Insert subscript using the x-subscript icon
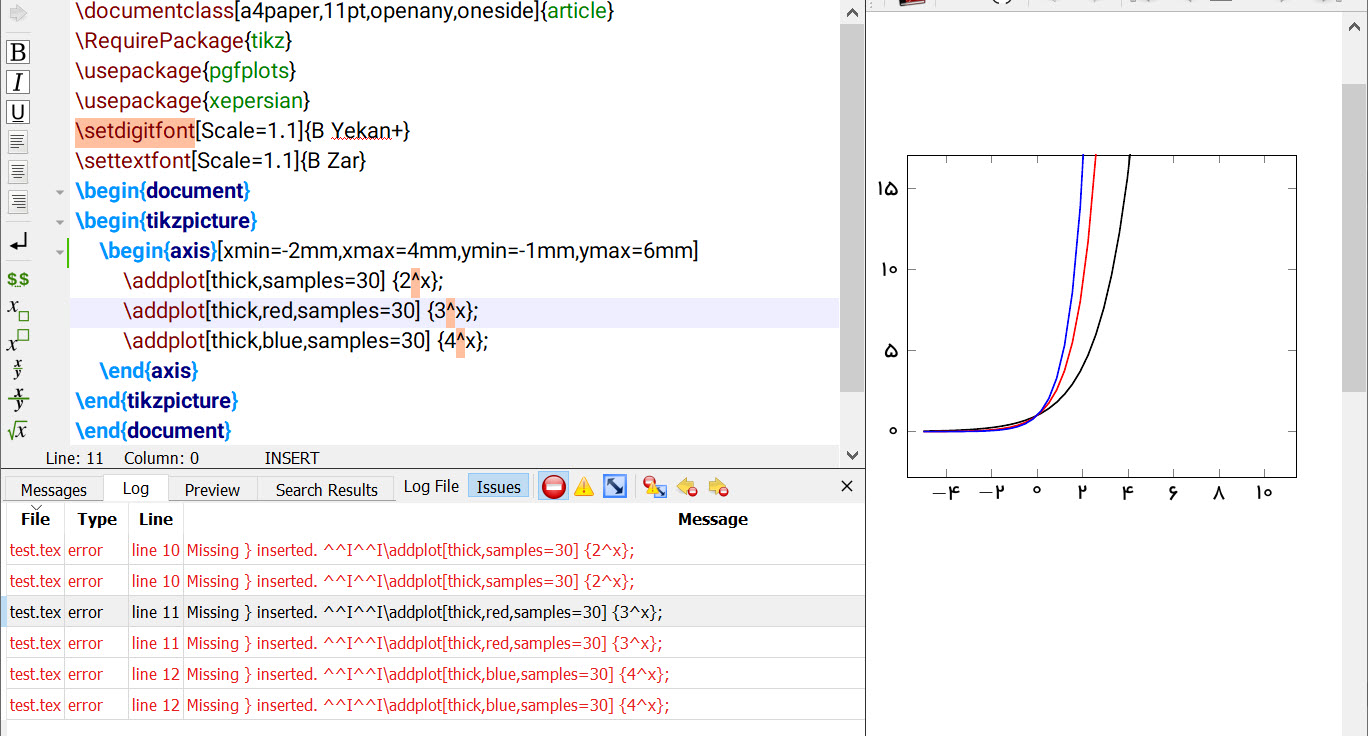Viewport: 1368px width, 736px height. coord(18,309)
